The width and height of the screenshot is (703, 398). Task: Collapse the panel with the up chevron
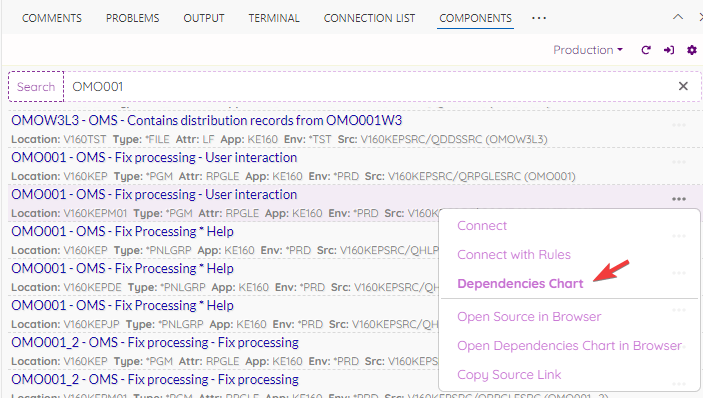coord(678,17)
